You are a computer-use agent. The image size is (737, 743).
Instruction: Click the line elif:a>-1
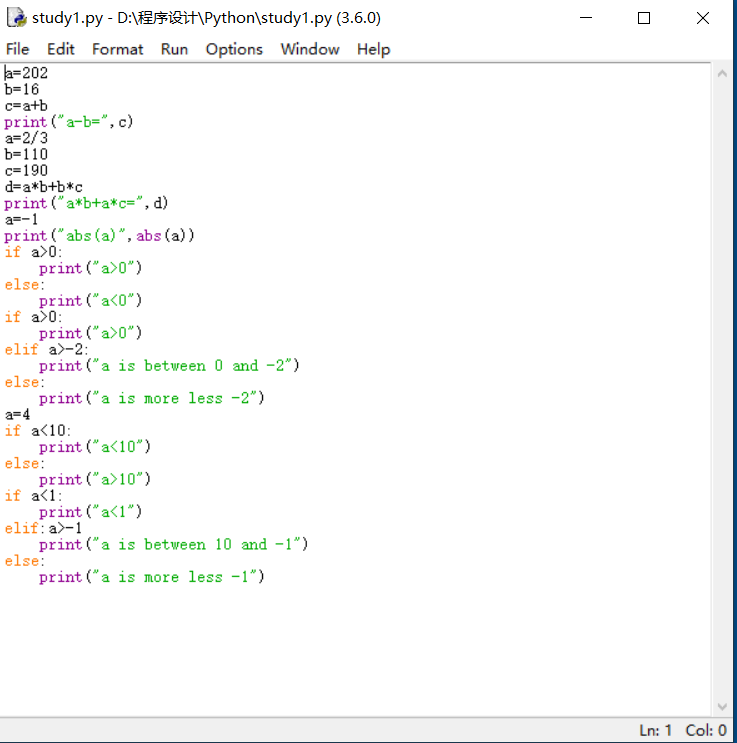(x=44, y=528)
